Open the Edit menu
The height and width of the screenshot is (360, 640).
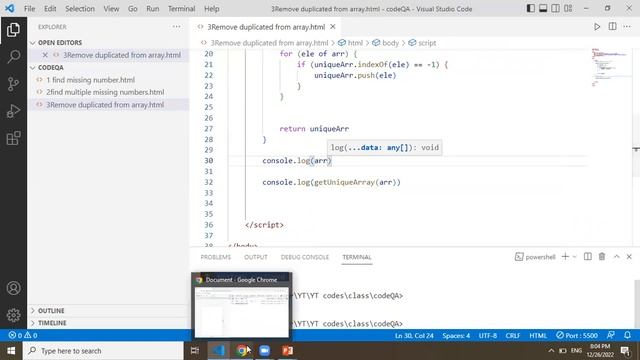(x=50, y=9)
